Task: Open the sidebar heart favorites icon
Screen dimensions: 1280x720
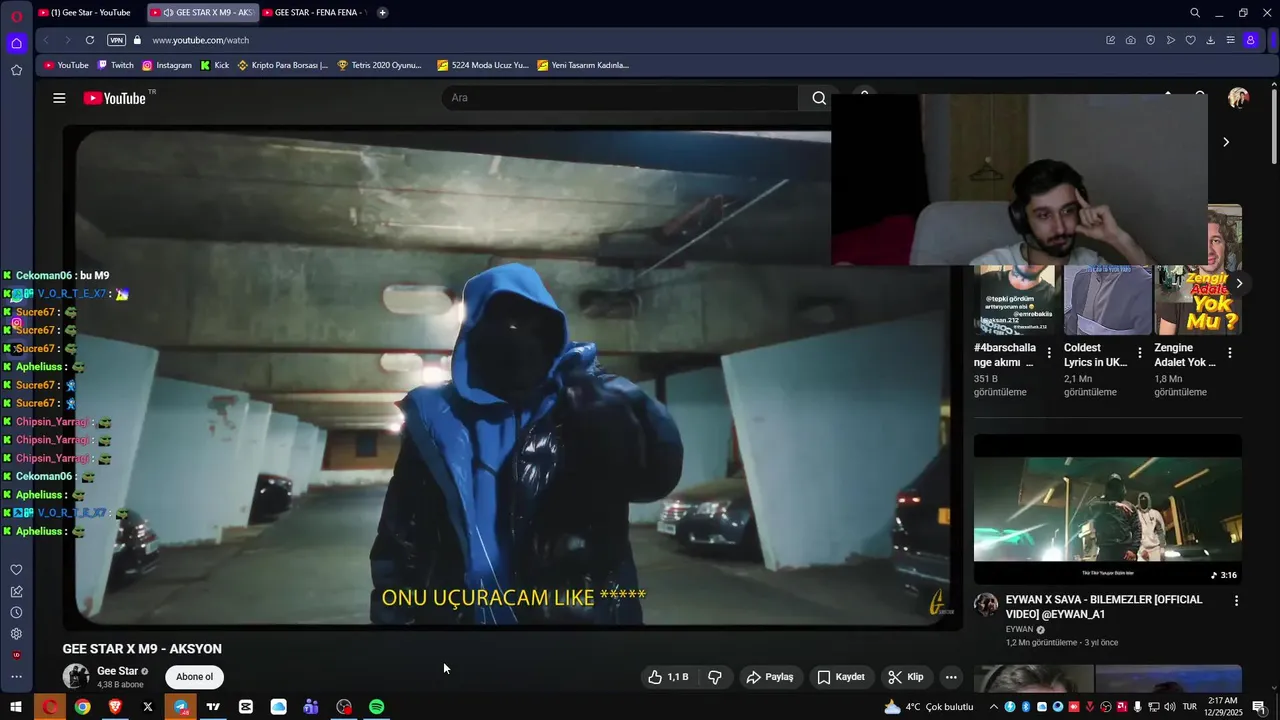Action: 16,570
